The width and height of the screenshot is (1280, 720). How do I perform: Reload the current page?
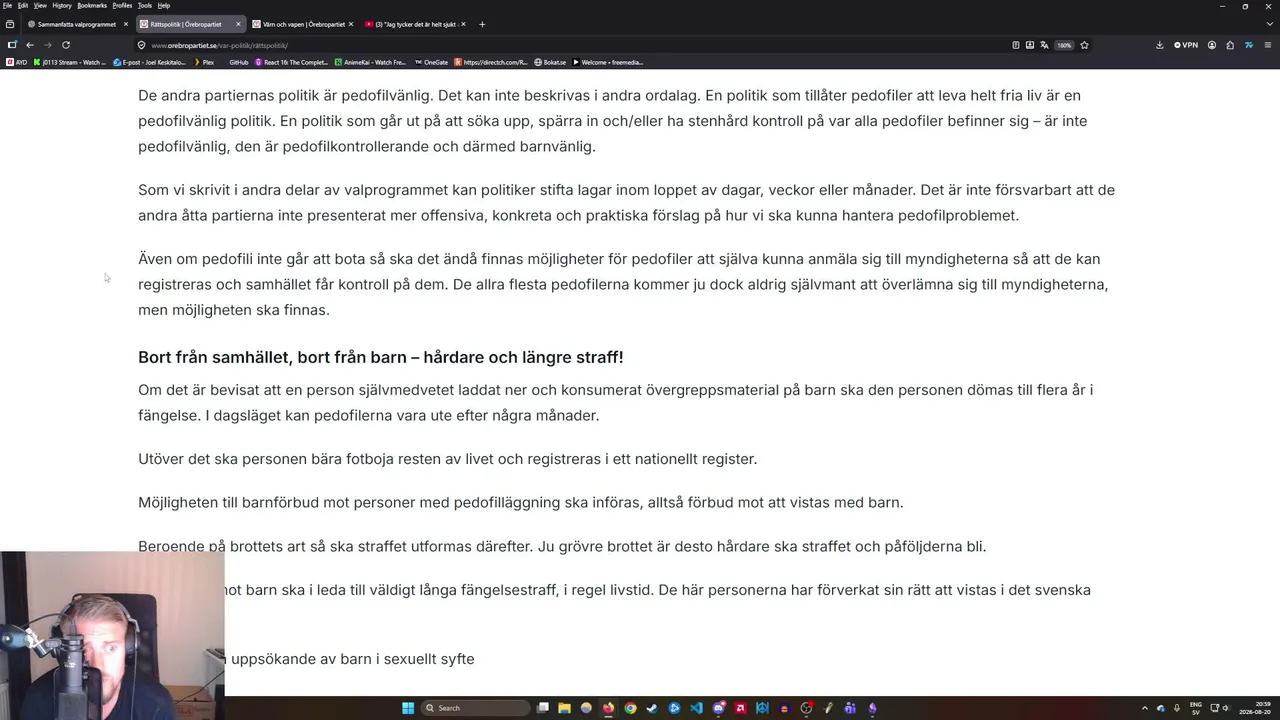pyautogui.click(x=66, y=45)
